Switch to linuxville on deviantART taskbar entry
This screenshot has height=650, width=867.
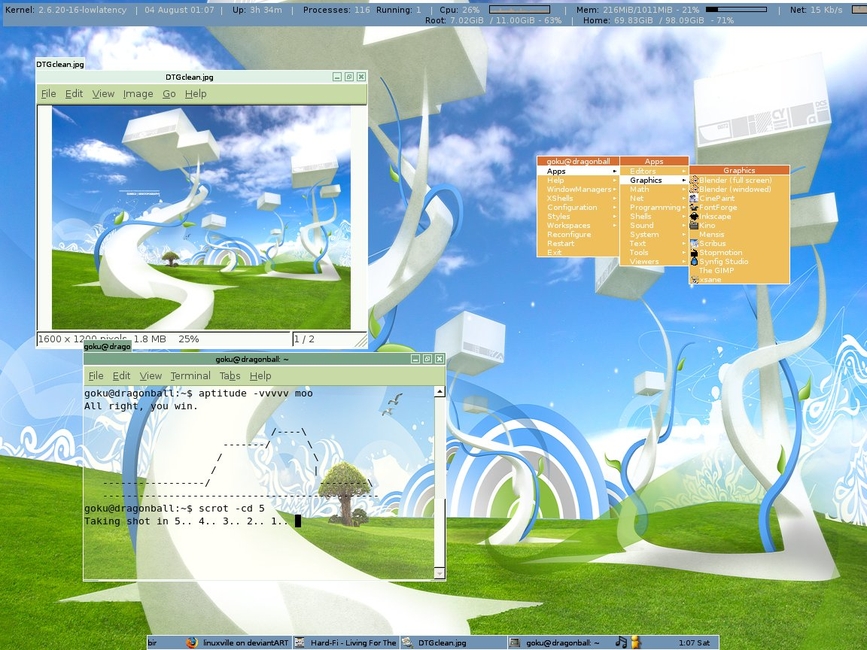tap(239, 642)
